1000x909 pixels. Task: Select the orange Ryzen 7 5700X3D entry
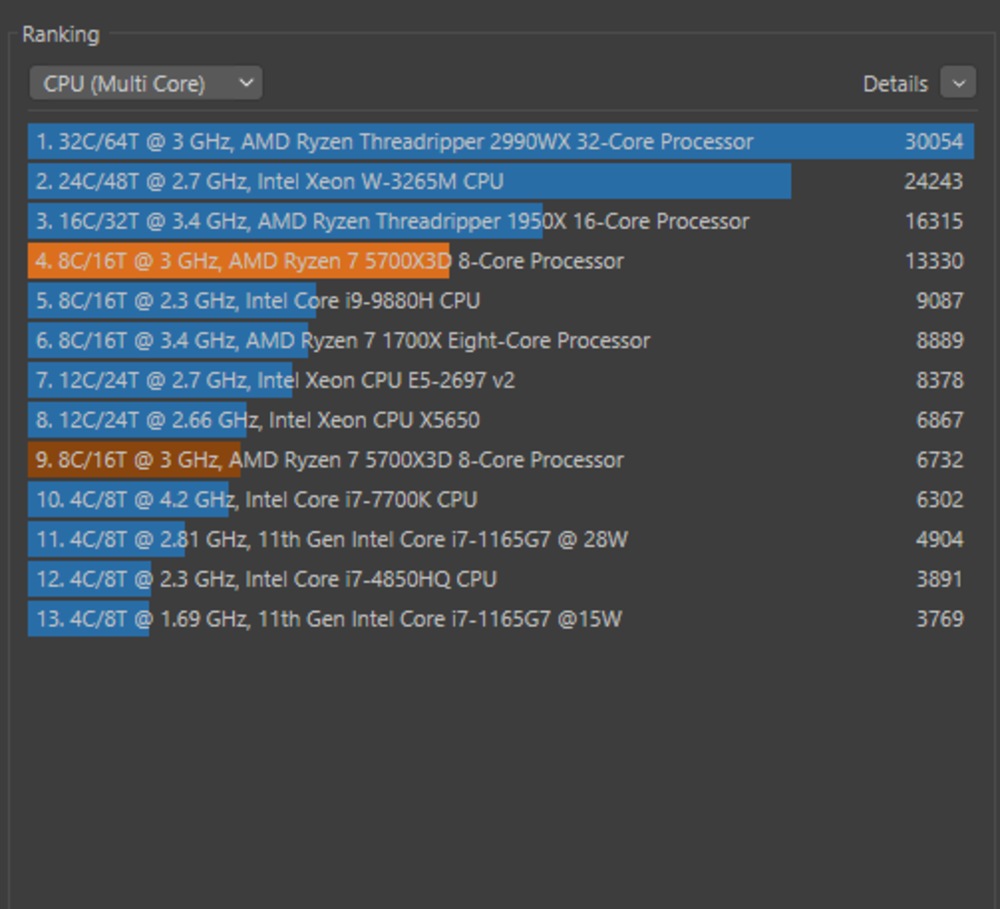240,261
